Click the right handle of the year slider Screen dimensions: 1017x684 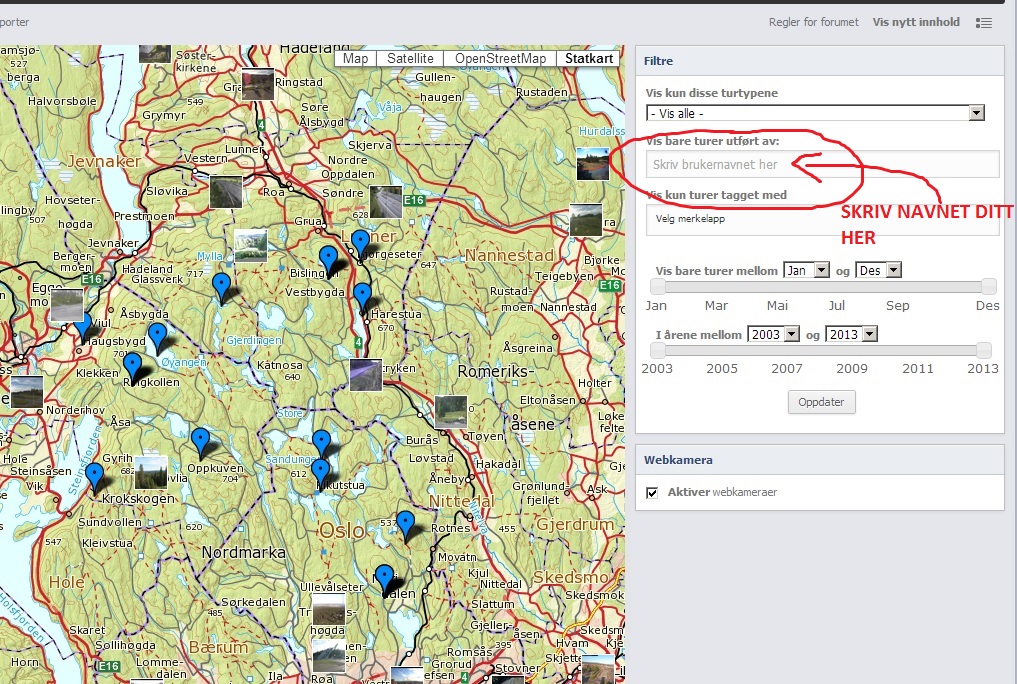984,350
